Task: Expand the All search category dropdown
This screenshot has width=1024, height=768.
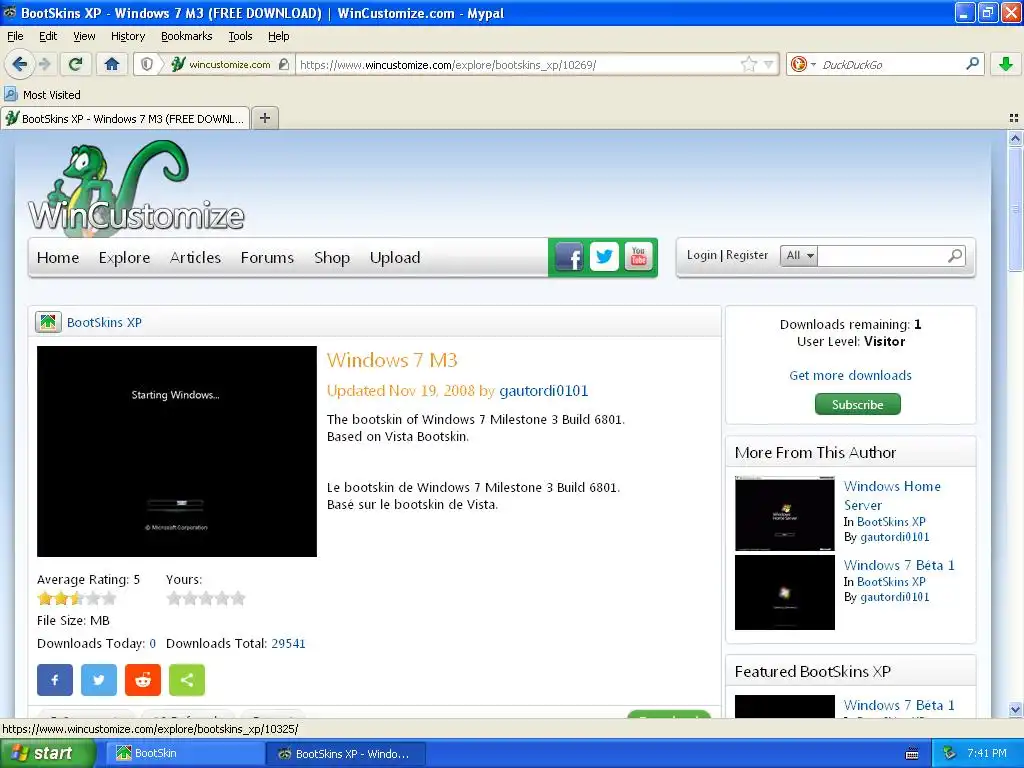Action: tap(799, 255)
